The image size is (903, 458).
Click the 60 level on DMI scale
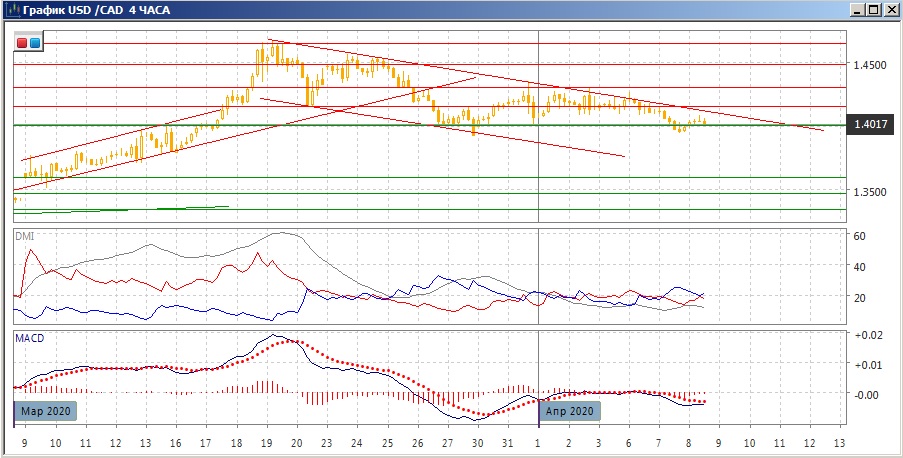pos(858,236)
